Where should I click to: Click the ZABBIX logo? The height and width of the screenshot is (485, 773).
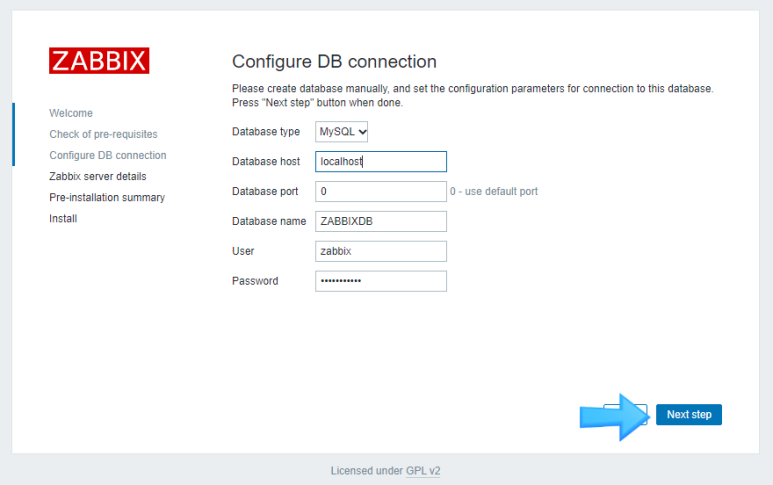pyautogui.click(x=99, y=61)
